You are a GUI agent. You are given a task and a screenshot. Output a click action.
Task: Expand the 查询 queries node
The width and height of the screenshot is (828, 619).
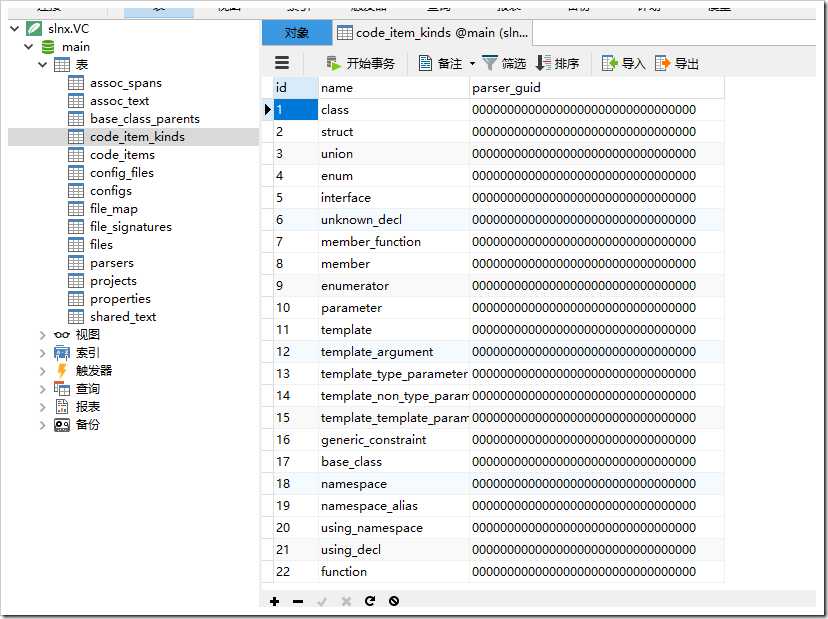(x=42, y=389)
